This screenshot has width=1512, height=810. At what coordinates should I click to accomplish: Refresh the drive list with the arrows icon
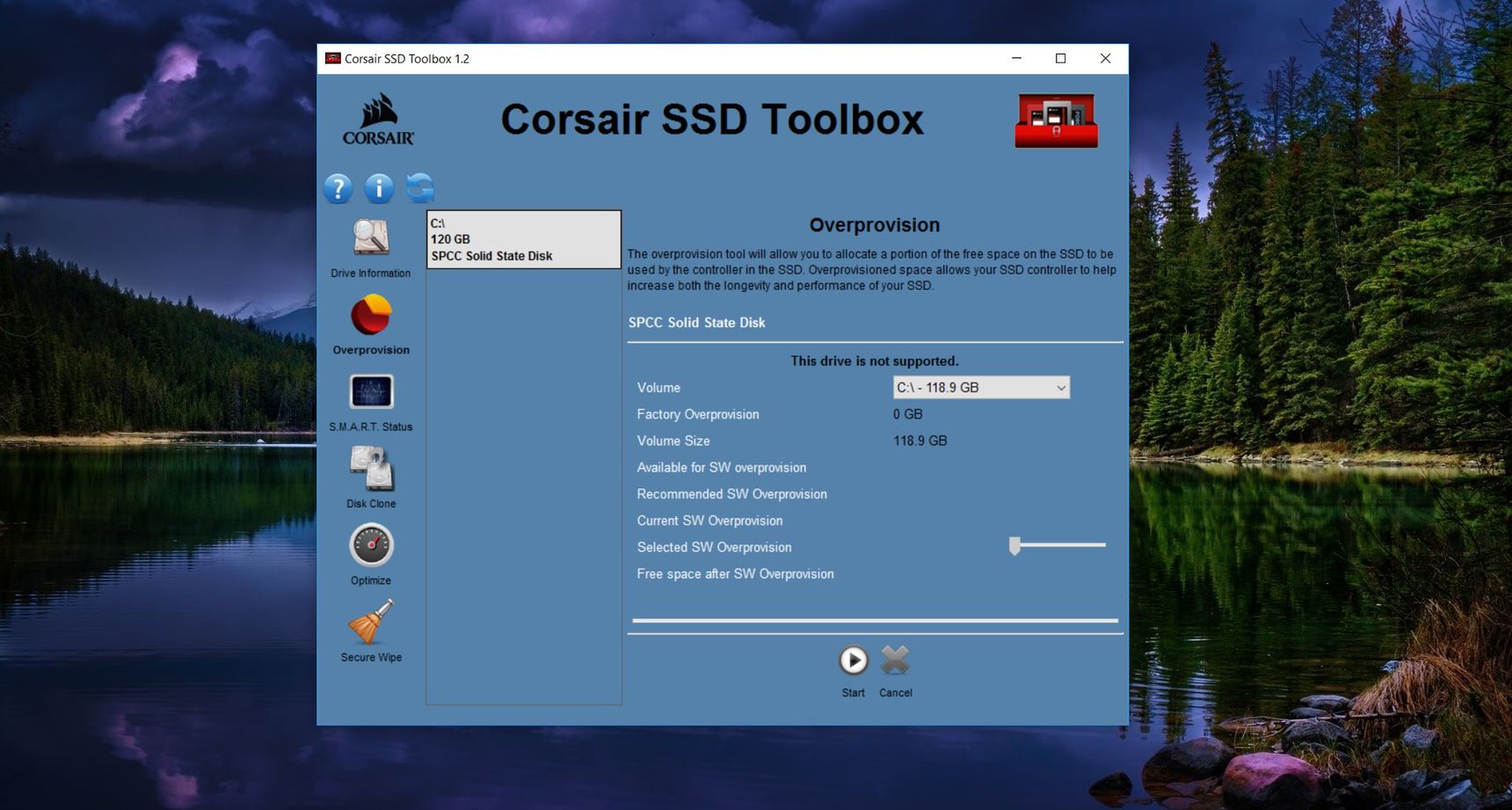click(420, 187)
